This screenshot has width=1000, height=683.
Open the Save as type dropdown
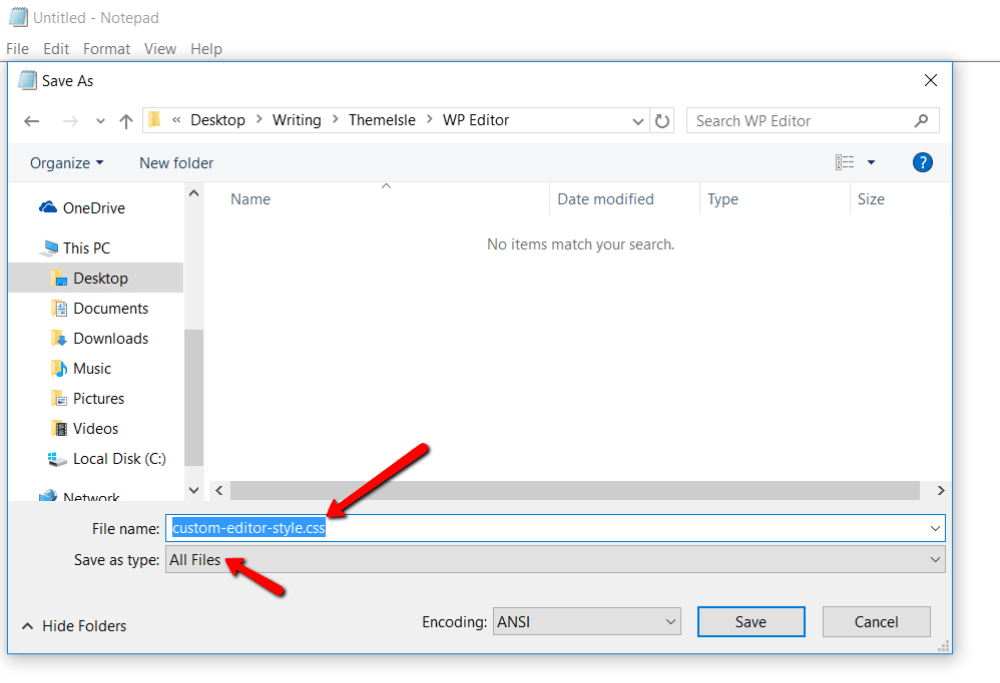click(x=935, y=560)
